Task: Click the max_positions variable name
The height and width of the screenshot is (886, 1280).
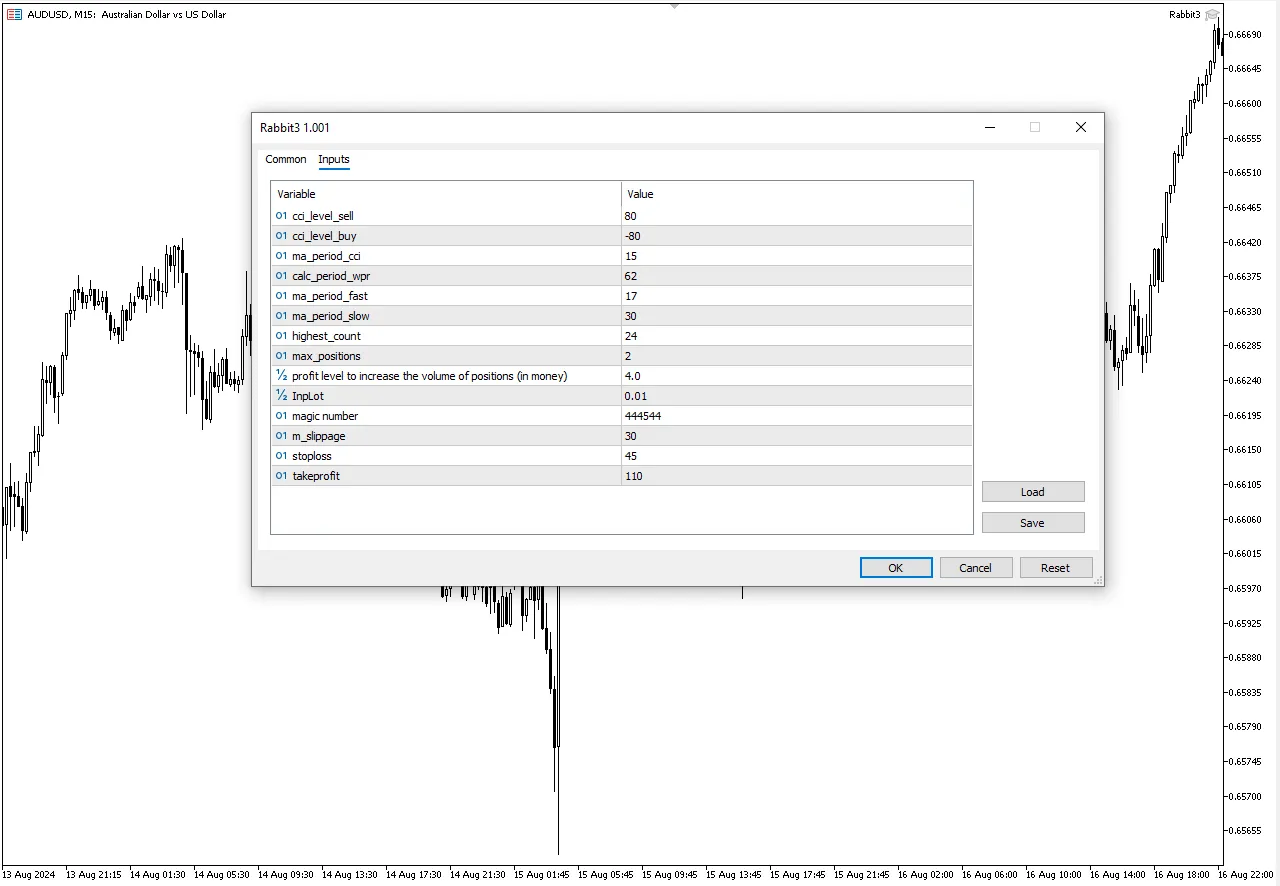Action: pyautogui.click(x=326, y=356)
